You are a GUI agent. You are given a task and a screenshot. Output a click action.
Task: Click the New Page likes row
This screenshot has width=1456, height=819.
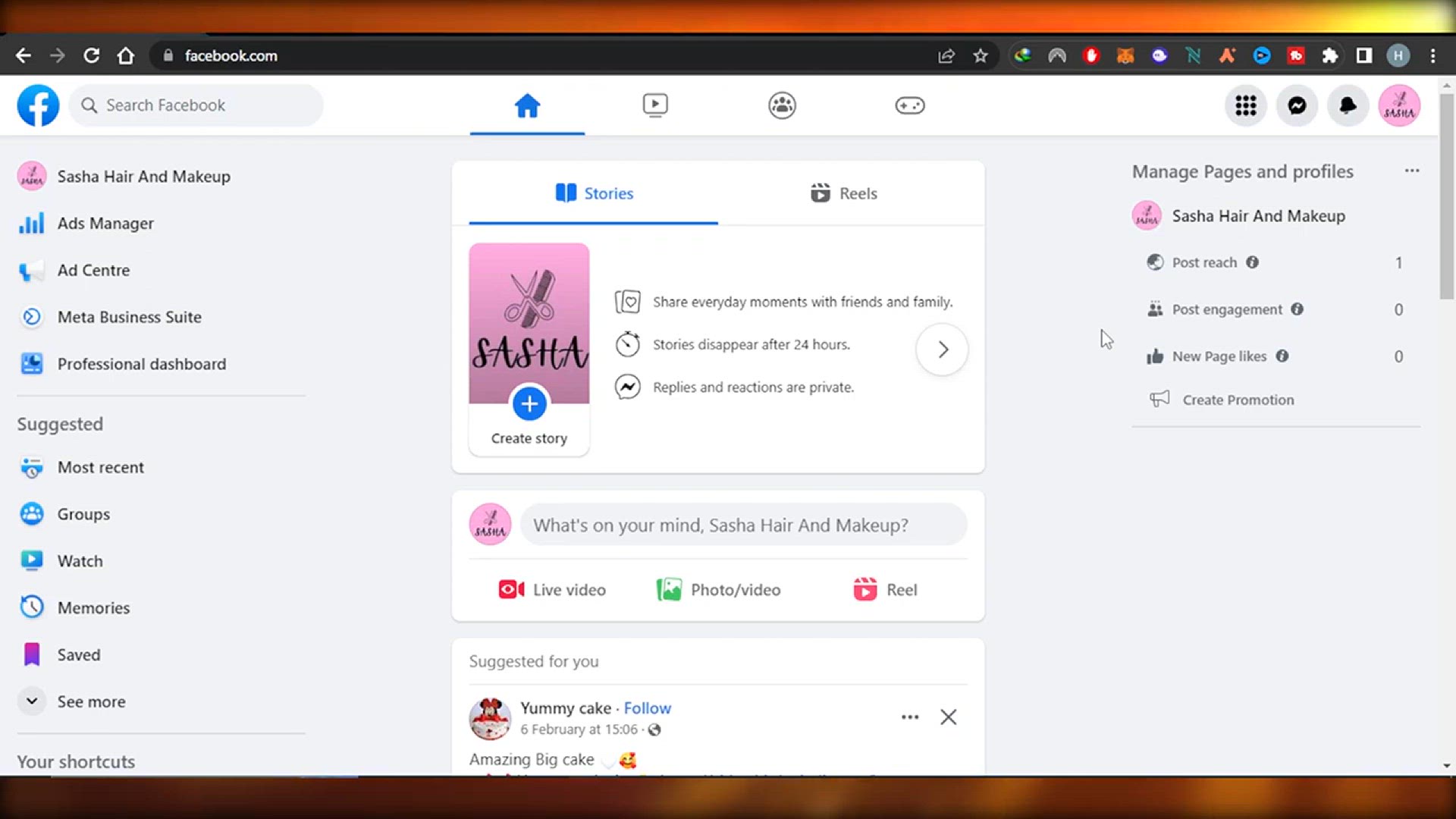1274,356
